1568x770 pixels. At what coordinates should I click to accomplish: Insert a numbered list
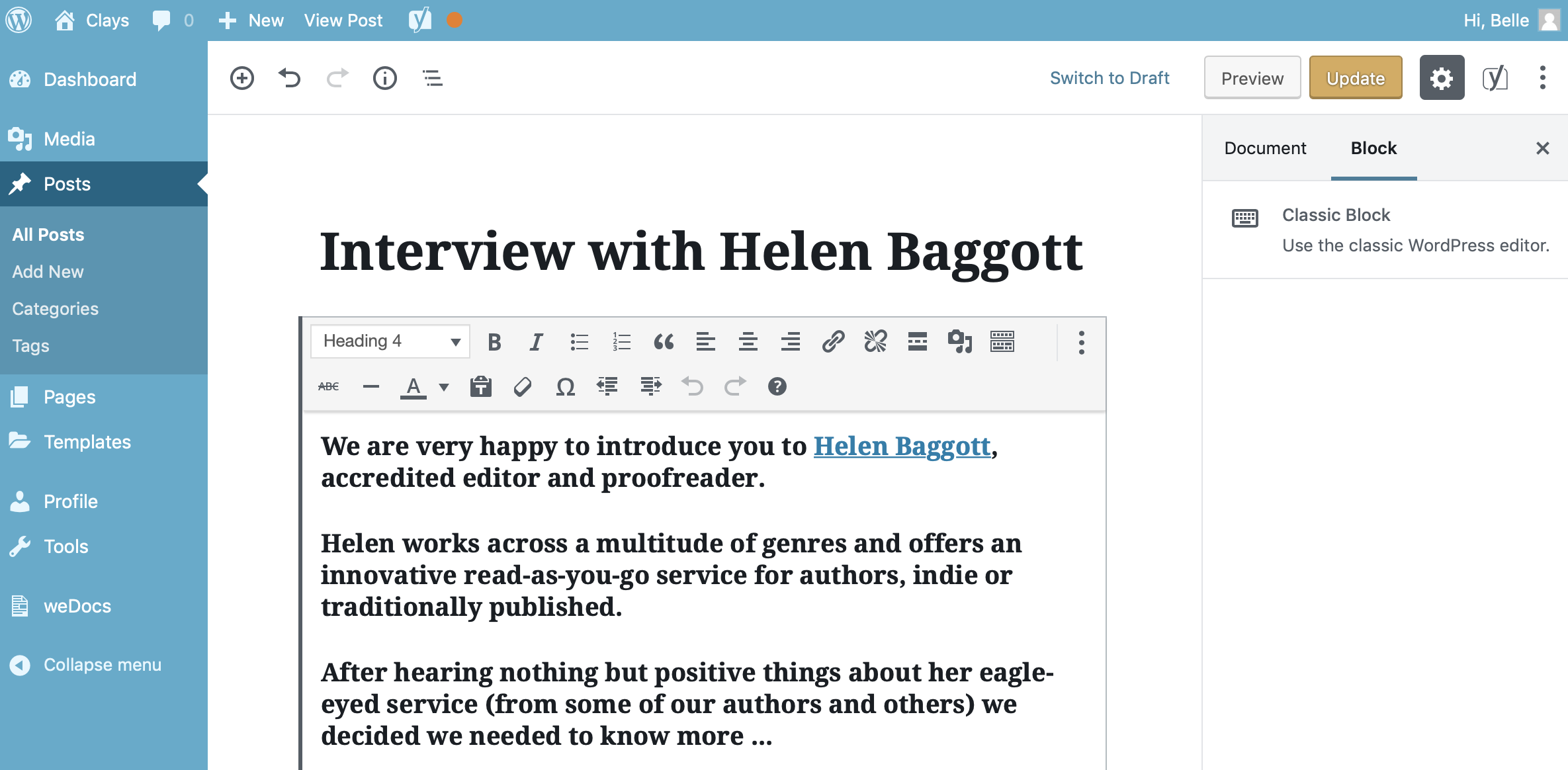(x=621, y=342)
